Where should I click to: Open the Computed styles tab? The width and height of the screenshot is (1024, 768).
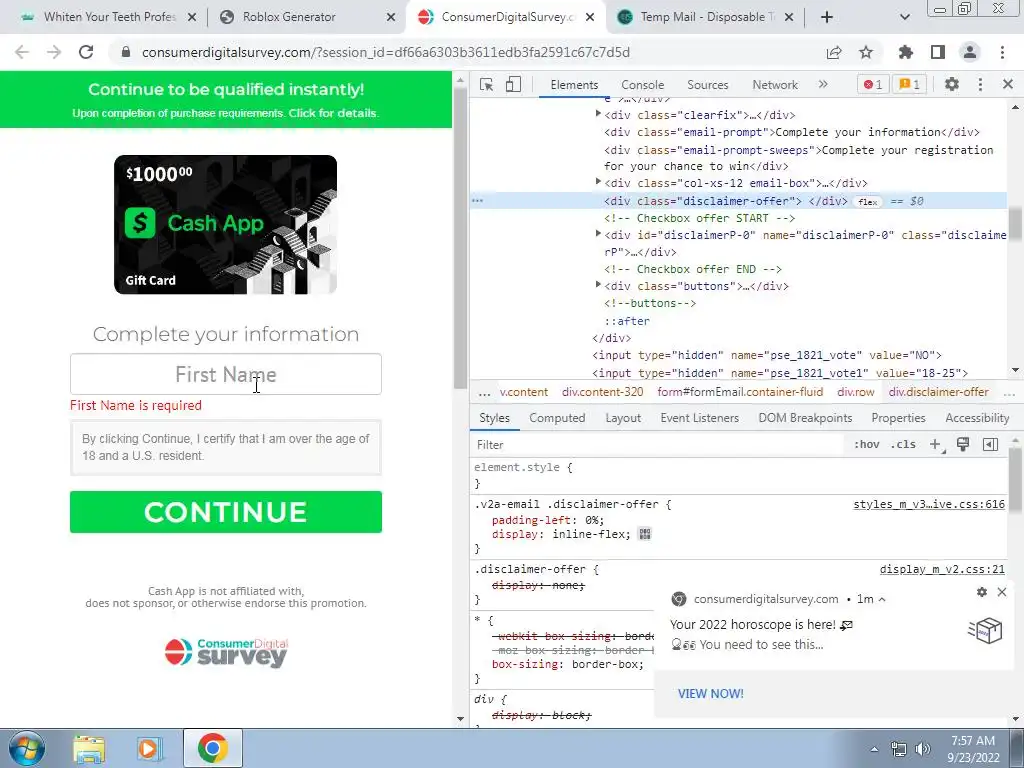557,418
